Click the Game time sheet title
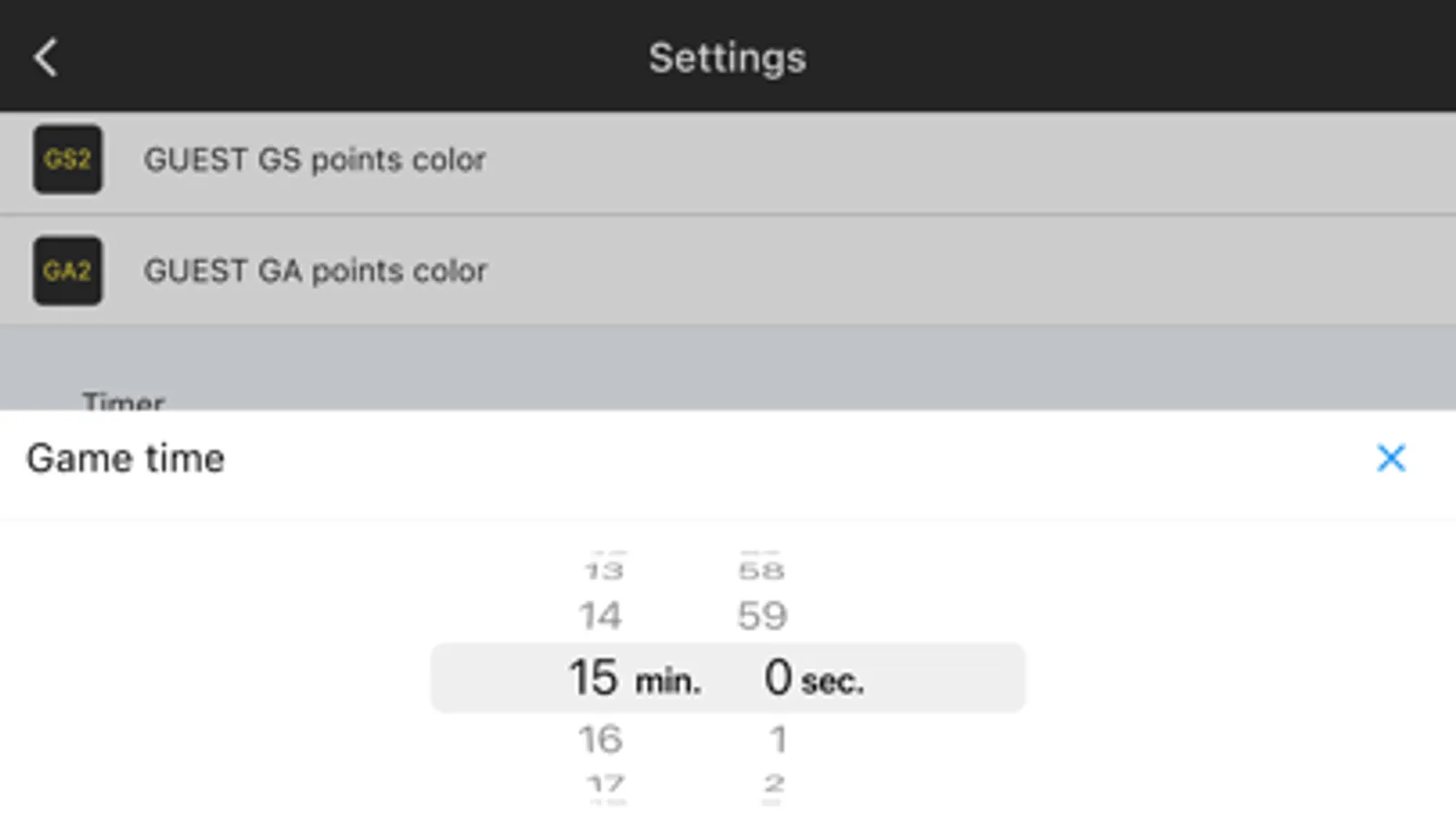This screenshot has height=820, width=1456. [x=126, y=458]
